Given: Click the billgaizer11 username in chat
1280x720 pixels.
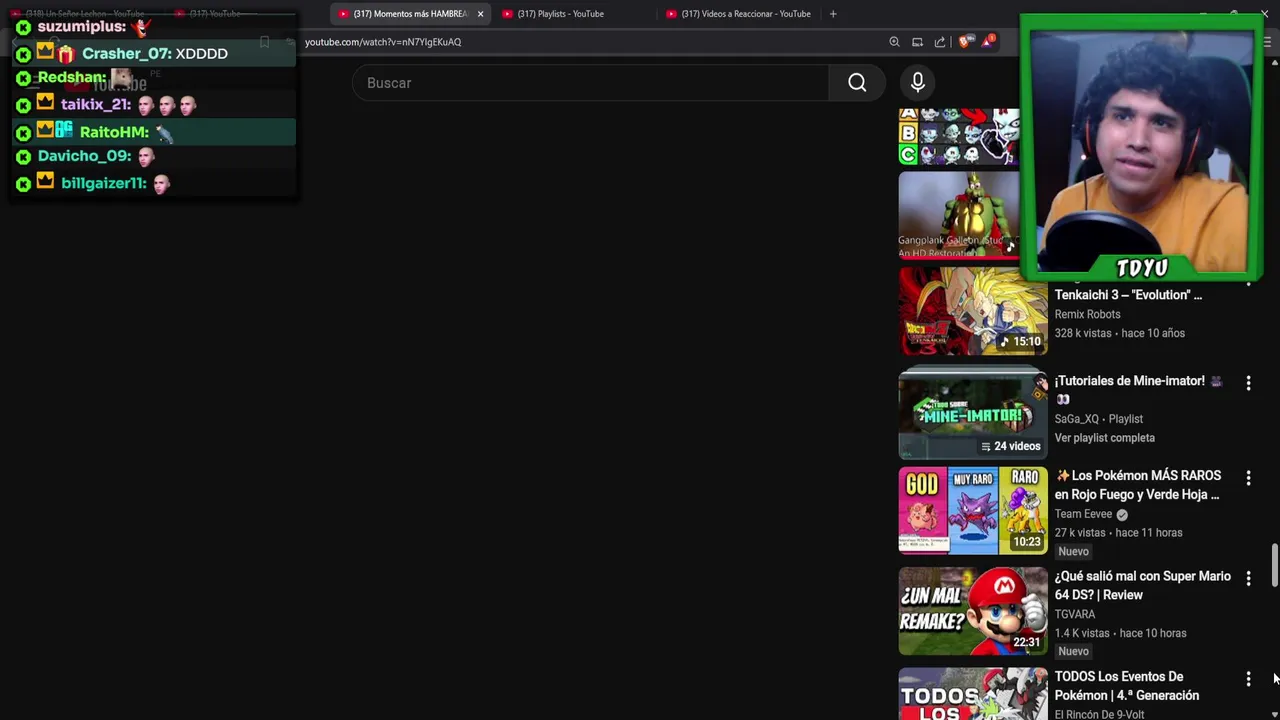Looking at the screenshot, I should 104,183.
